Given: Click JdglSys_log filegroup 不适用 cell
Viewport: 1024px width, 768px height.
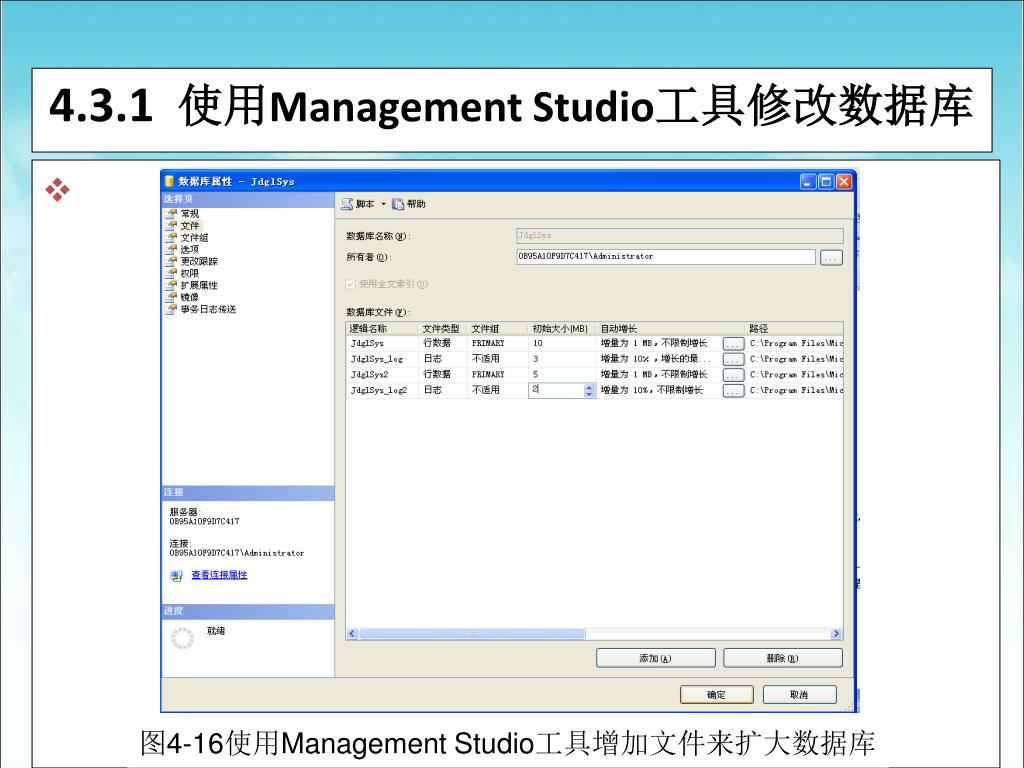Looking at the screenshot, I should click(x=497, y=359).
